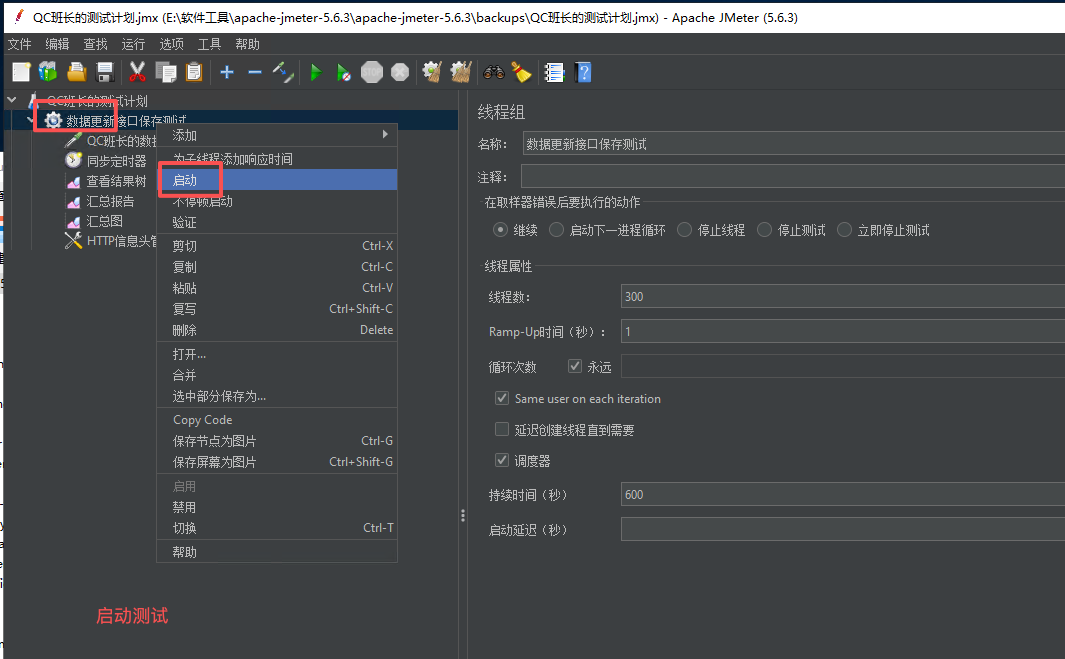The height and width of the screenshot is (659, 1065).
Task: Expand the 添加 submenu
Action: pos(277,135)
